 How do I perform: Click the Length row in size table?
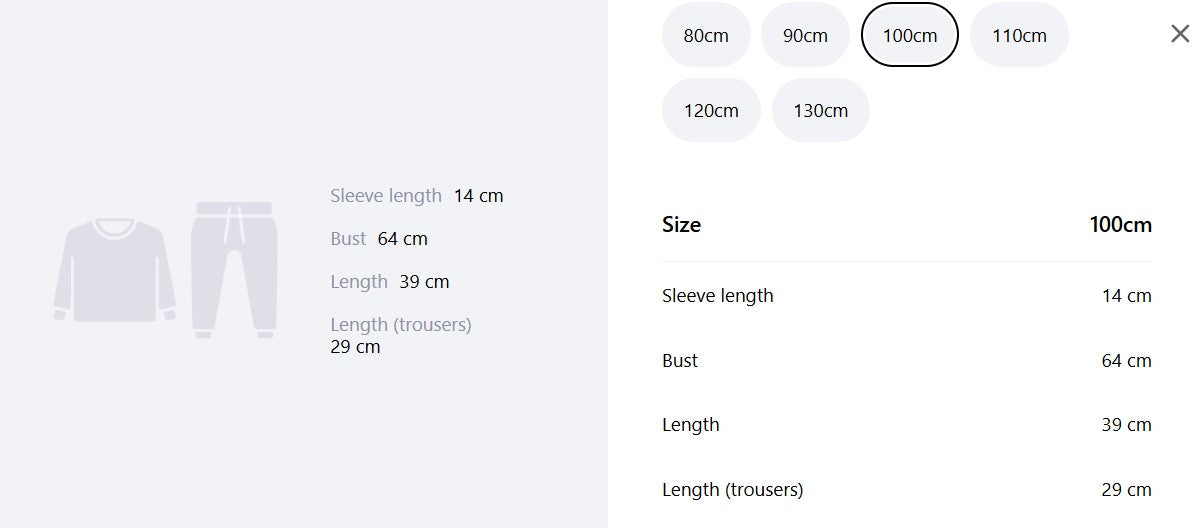(x=907, y=425)
